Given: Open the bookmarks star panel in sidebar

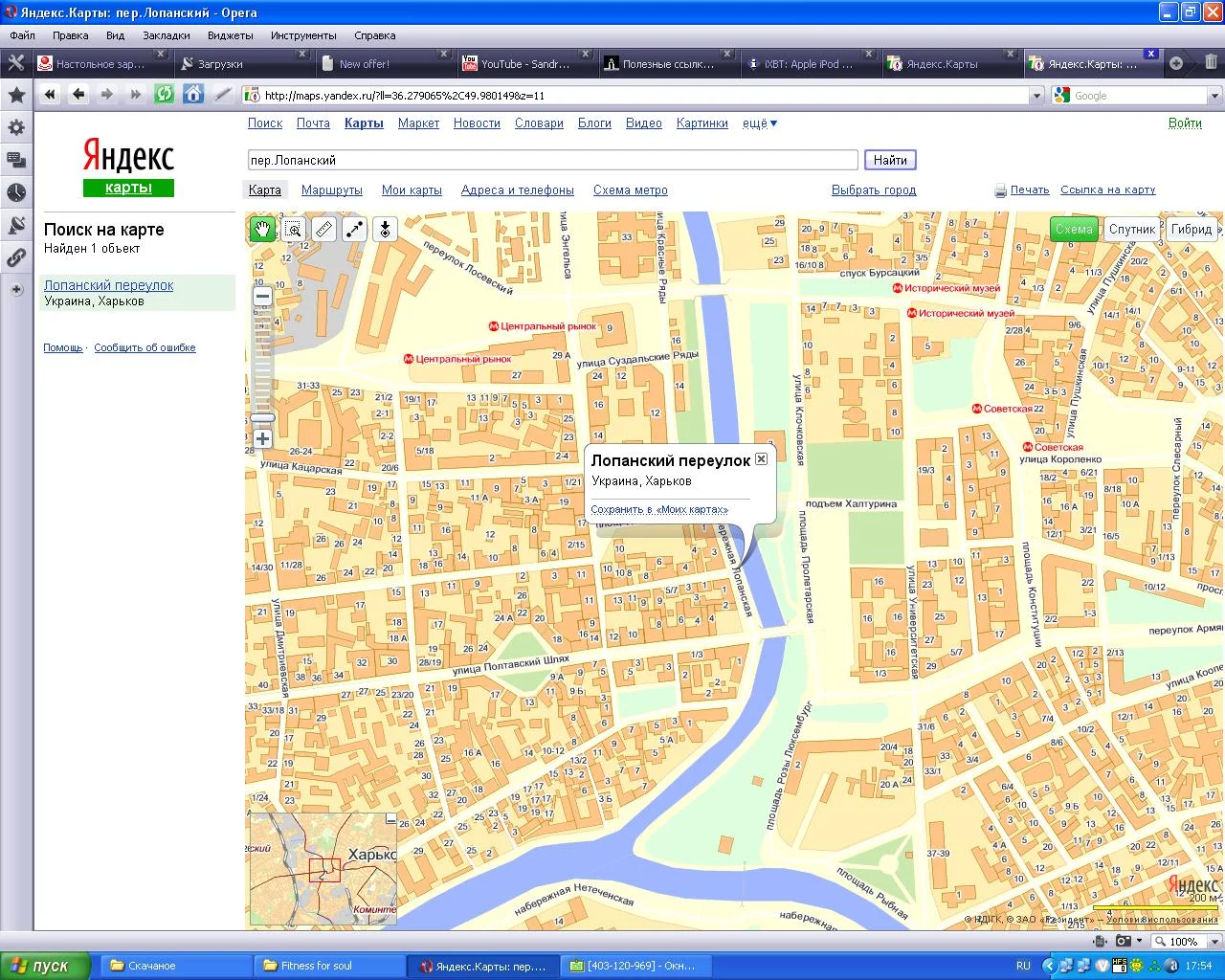Looking at the screenshot, I should [x=16, y=95].
